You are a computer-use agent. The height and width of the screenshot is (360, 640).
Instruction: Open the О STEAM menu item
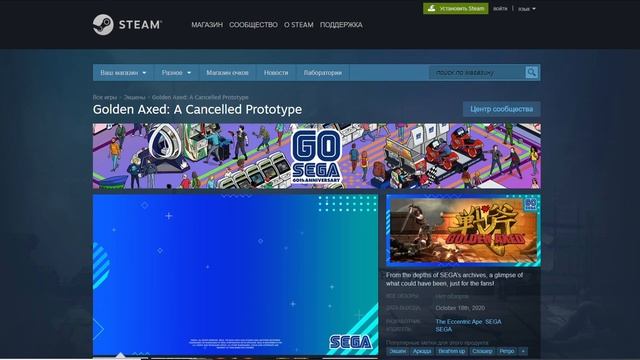[299, 25]
